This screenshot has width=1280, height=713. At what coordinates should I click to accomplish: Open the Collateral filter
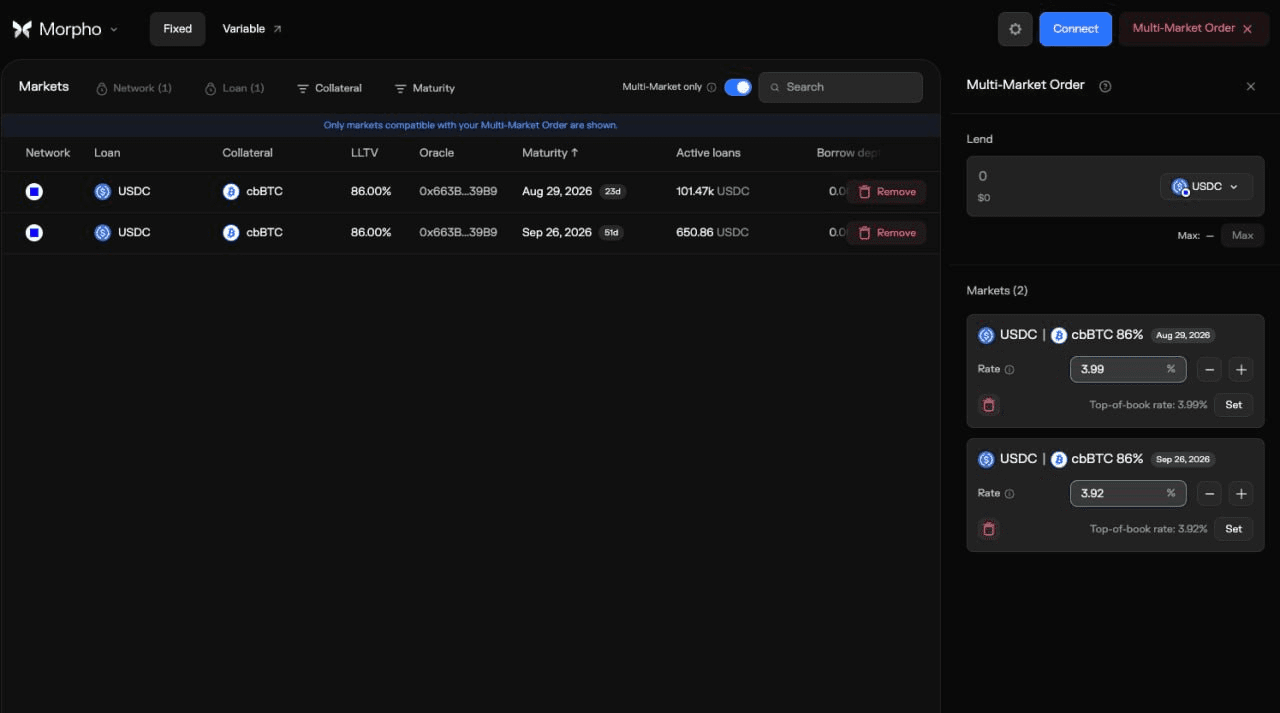click(x=330, y=88)
